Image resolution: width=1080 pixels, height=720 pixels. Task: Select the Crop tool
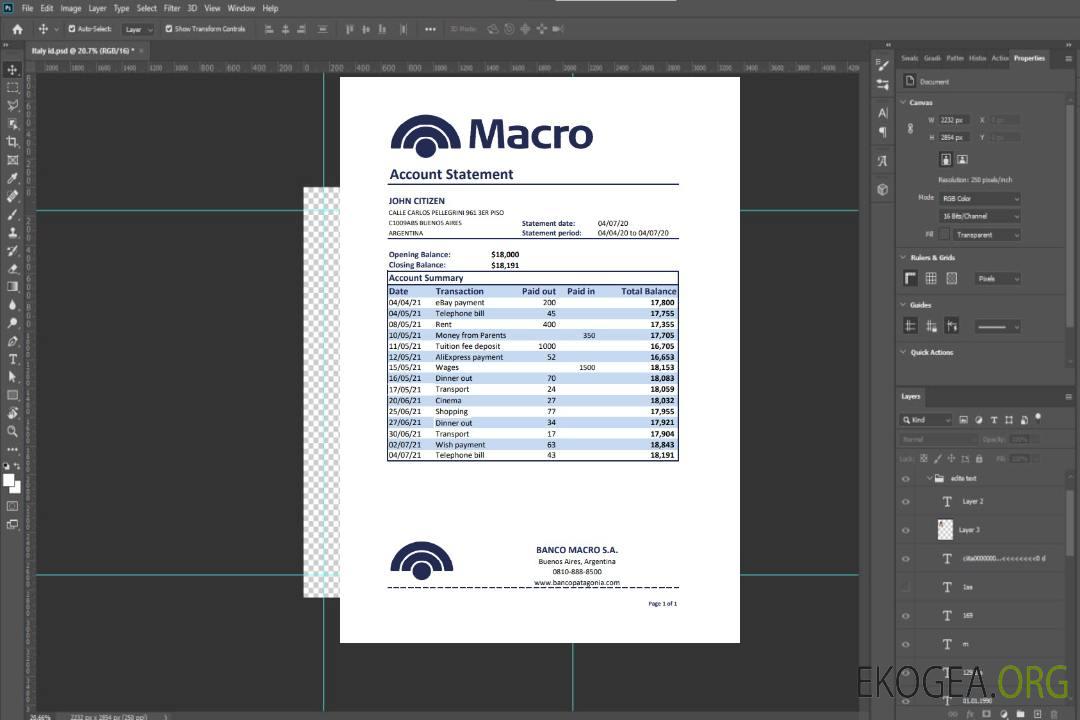click(12, 142)
